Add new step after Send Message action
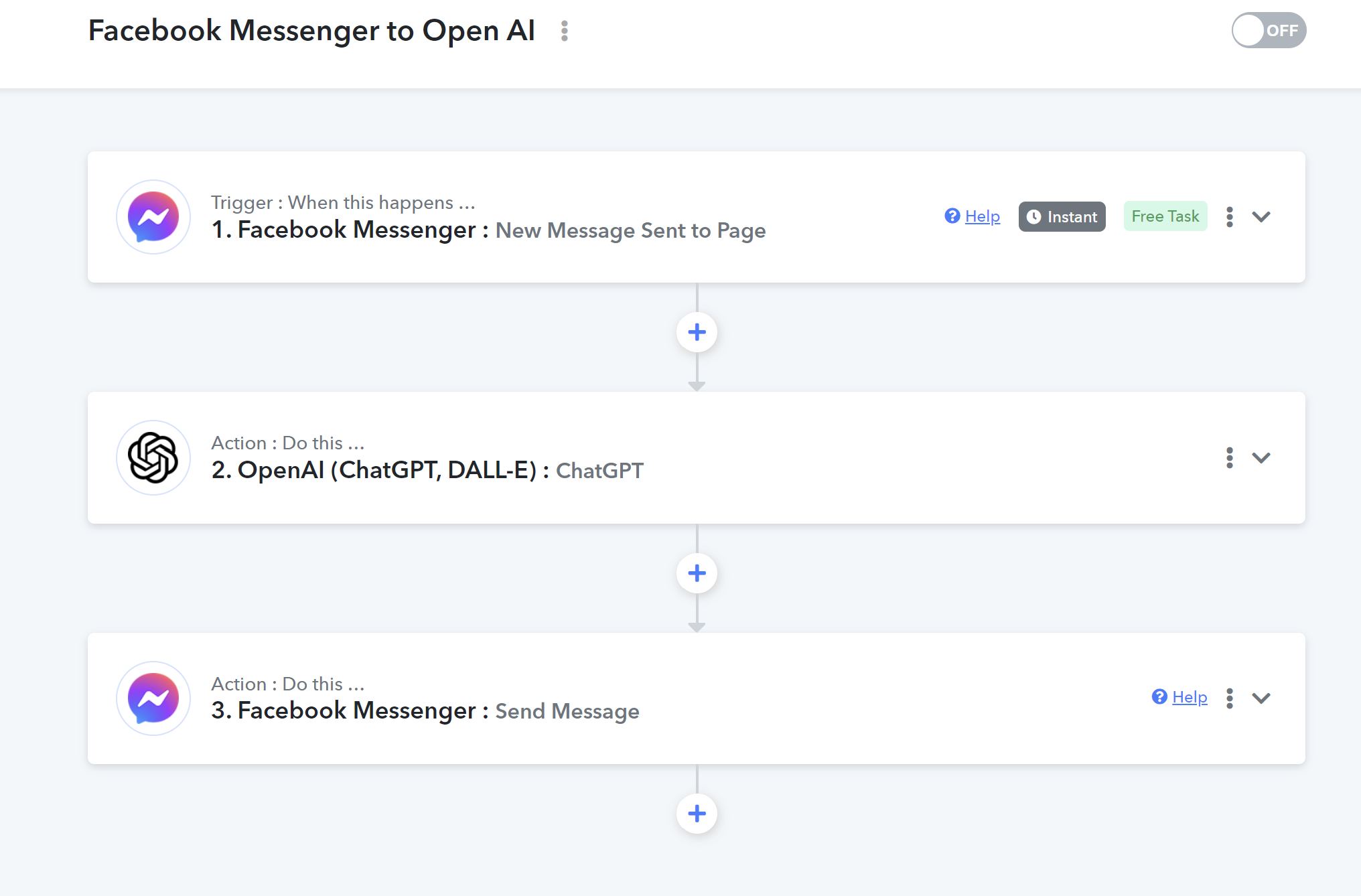This screenshot has height=896, width=1361. coord(697,814)
